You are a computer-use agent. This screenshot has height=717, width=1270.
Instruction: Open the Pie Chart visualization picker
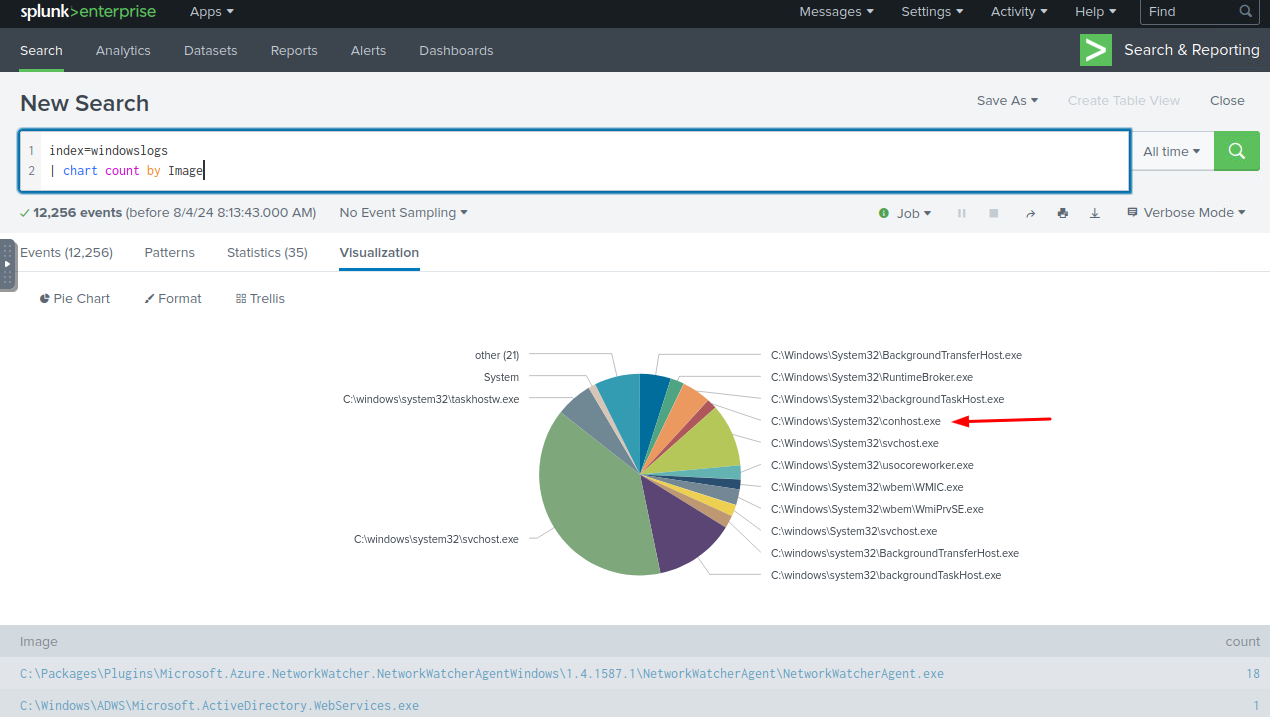point(75,298)
